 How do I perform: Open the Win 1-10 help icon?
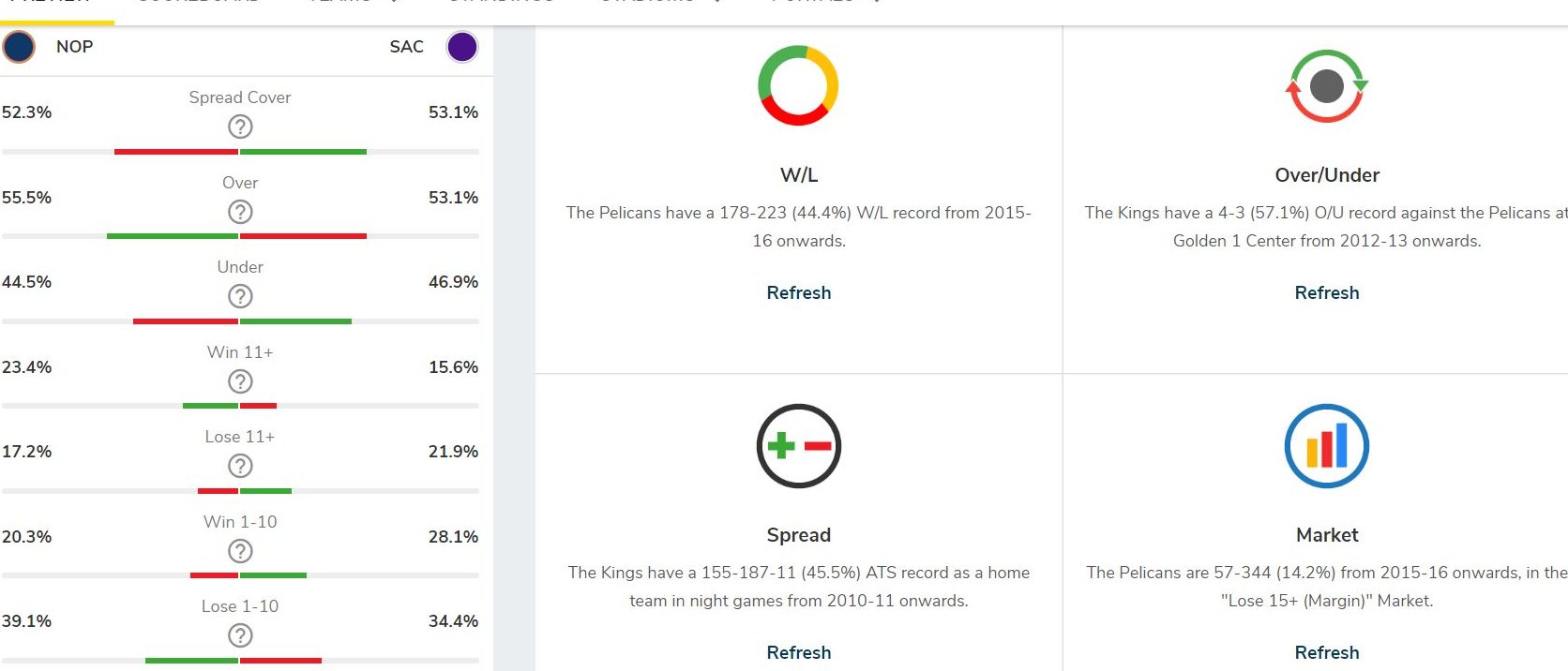click(240, 551)
